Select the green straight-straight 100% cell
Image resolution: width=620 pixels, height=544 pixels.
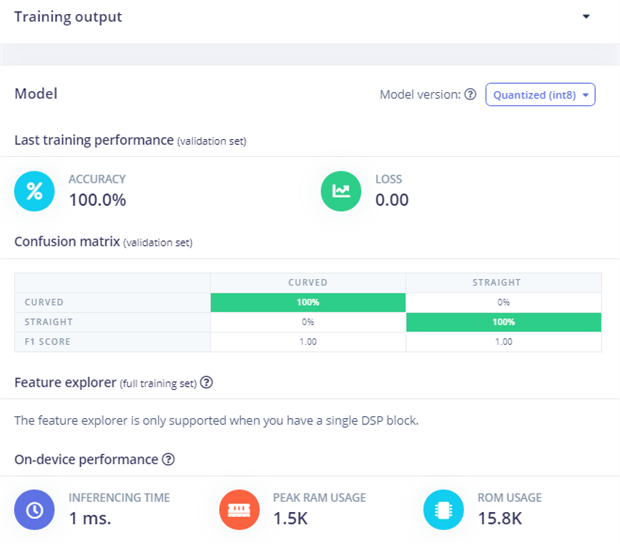[x=504, y=322]
